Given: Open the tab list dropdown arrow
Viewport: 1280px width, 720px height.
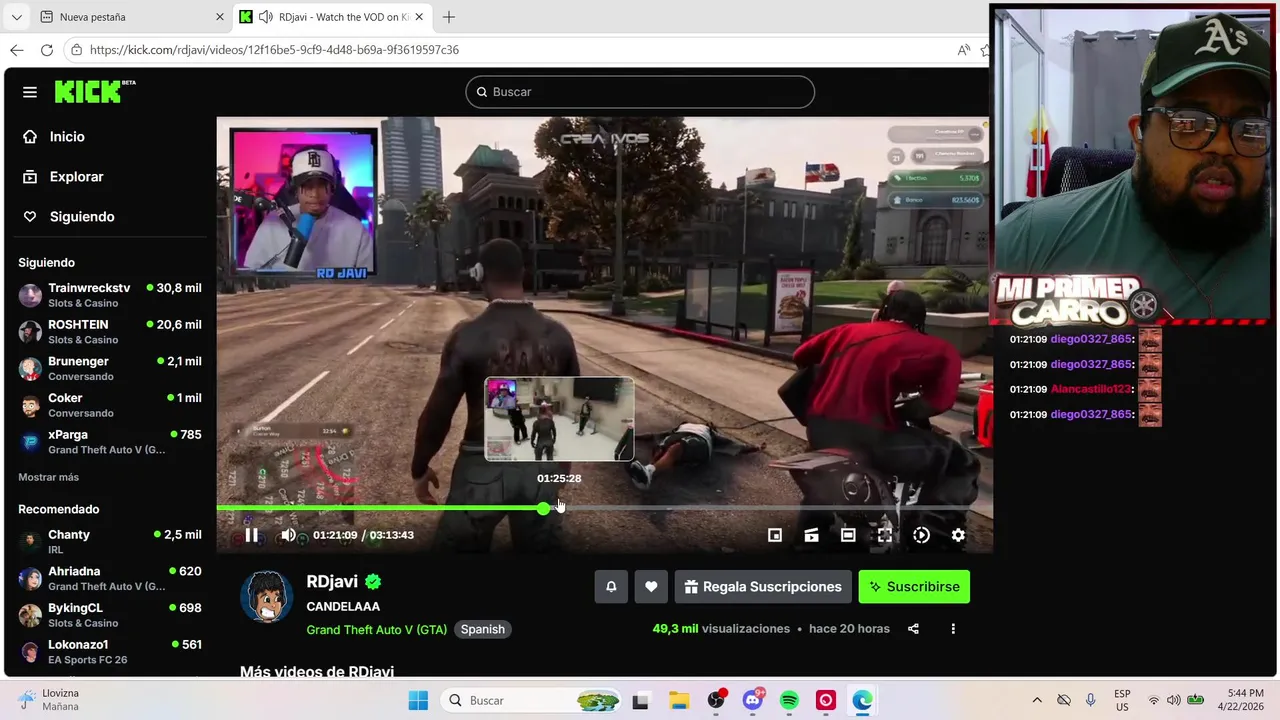Looking at the screenshot, I should point(16,17).
